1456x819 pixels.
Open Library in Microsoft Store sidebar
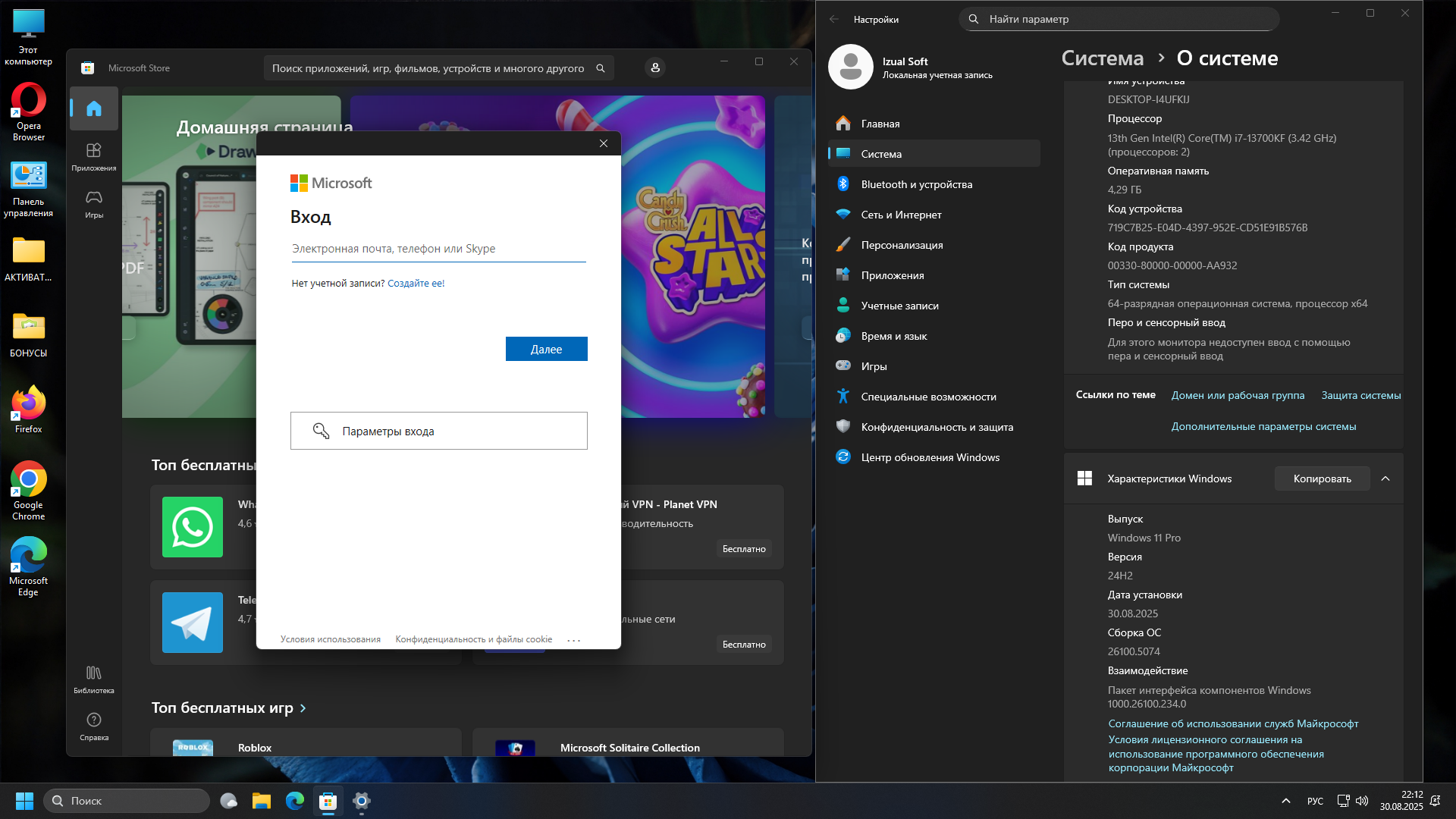94,679
